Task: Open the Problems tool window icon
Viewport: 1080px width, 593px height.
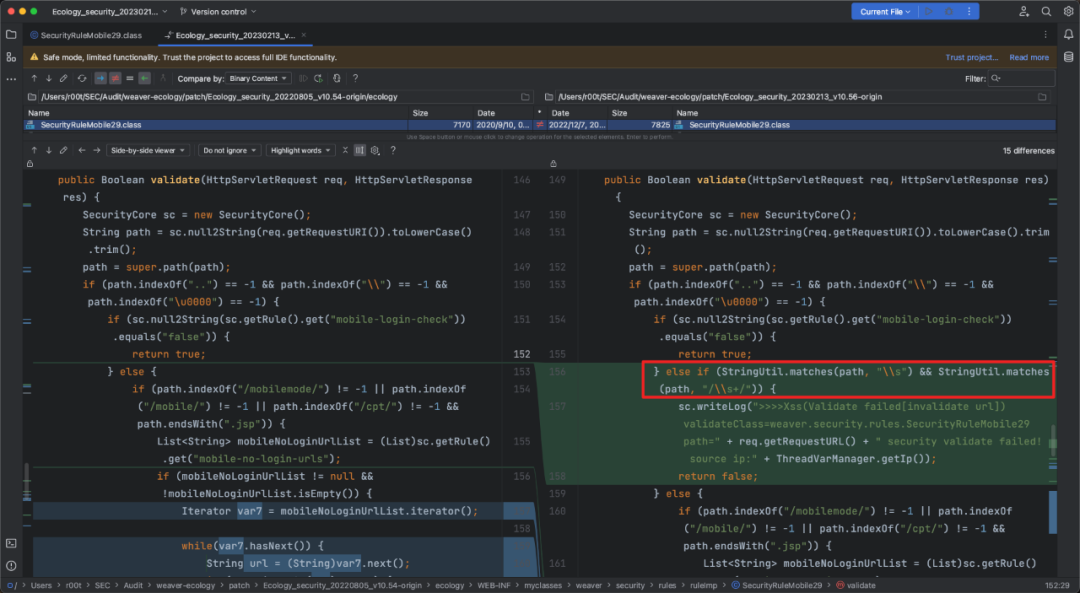Action: 11,565
